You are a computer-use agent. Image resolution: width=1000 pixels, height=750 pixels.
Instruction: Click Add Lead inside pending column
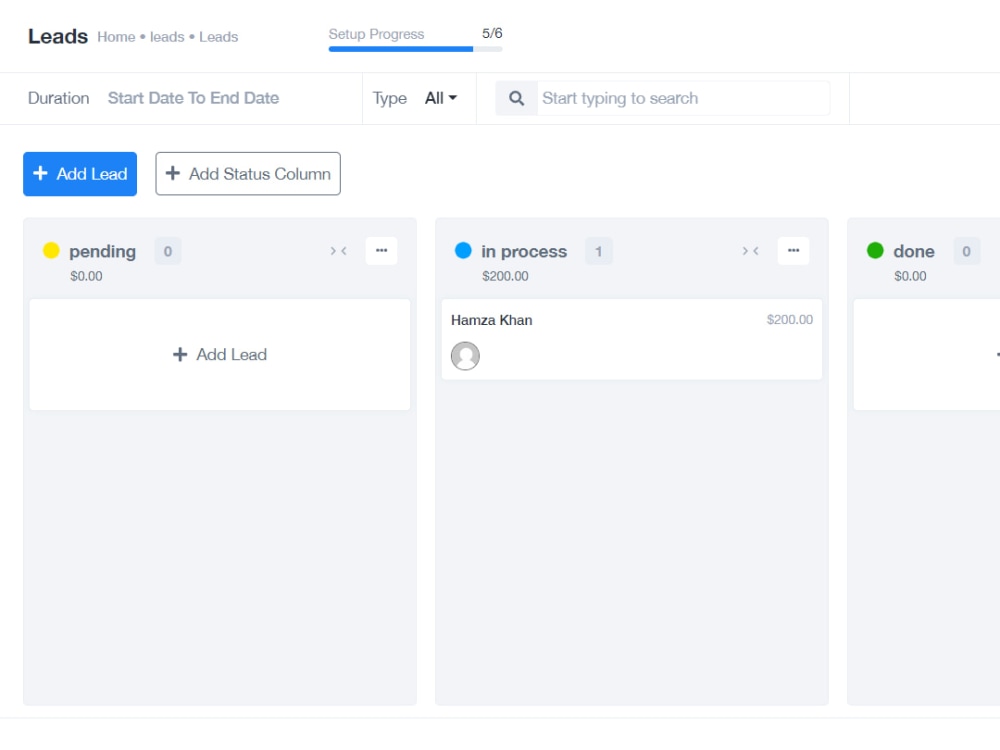coord(220,355)
